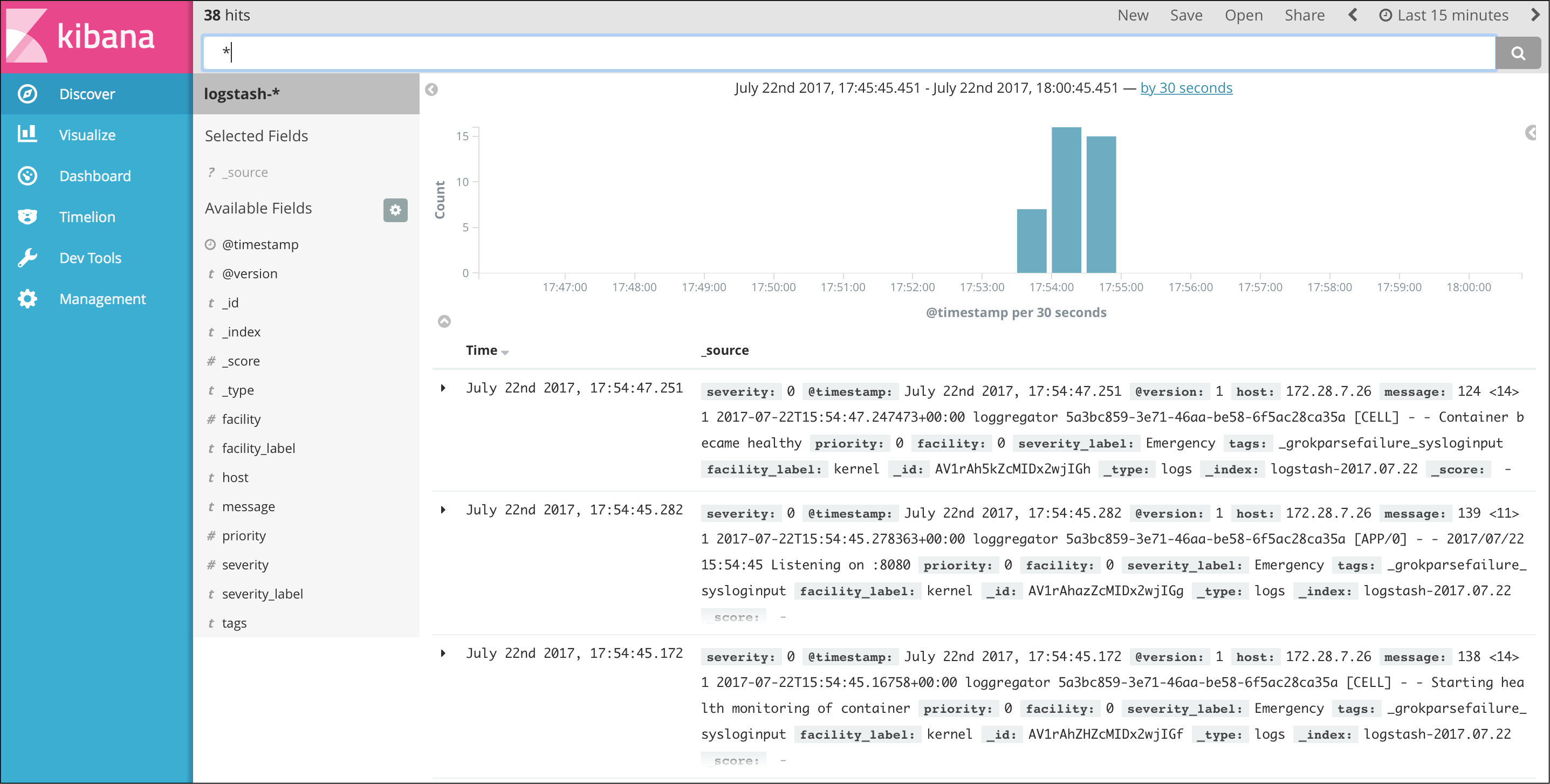Focus the query search input
The height and width of the screenshot is (784, 1550).
(x=849, y=53)
